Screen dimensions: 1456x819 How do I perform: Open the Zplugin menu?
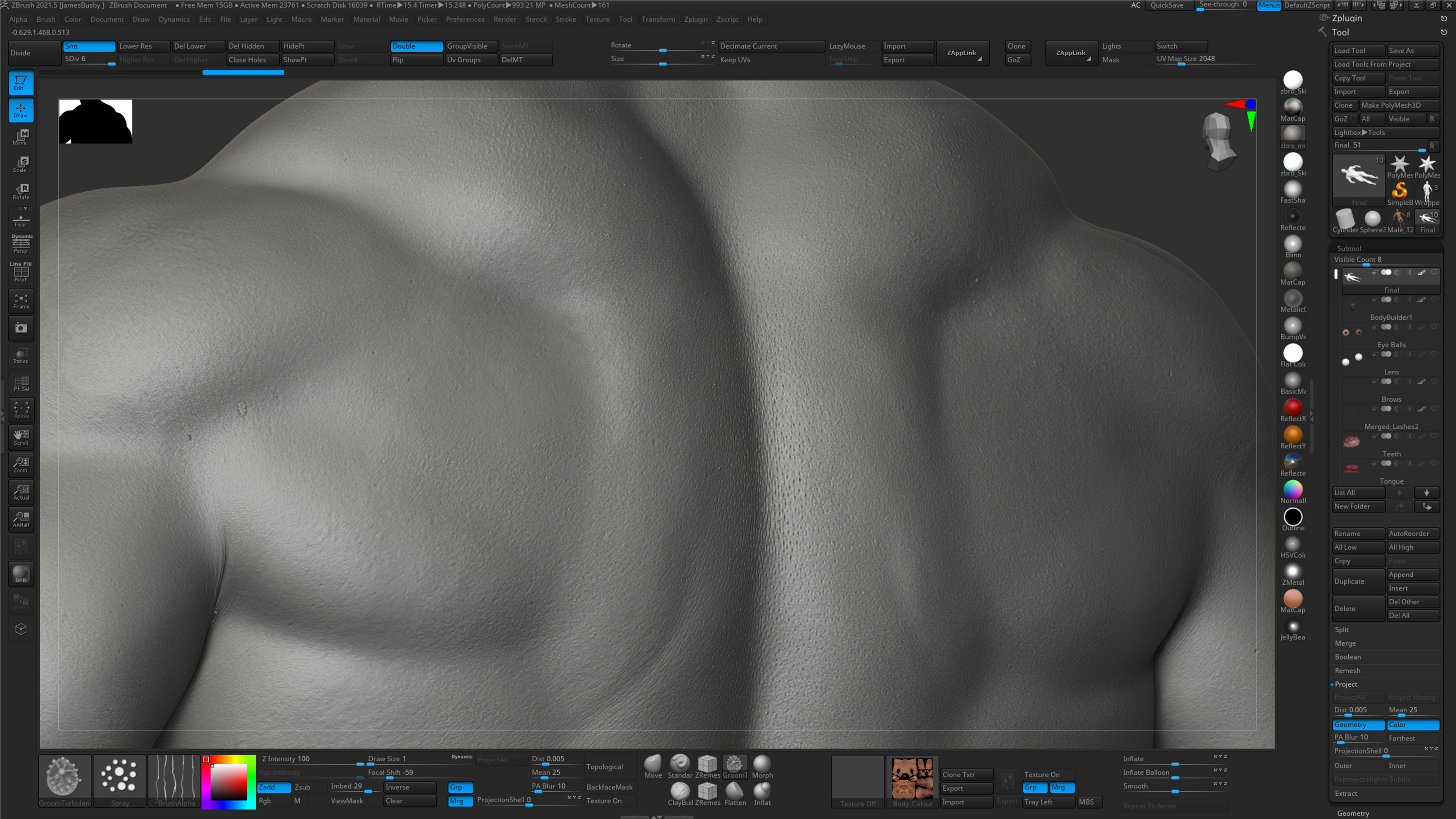695,19
